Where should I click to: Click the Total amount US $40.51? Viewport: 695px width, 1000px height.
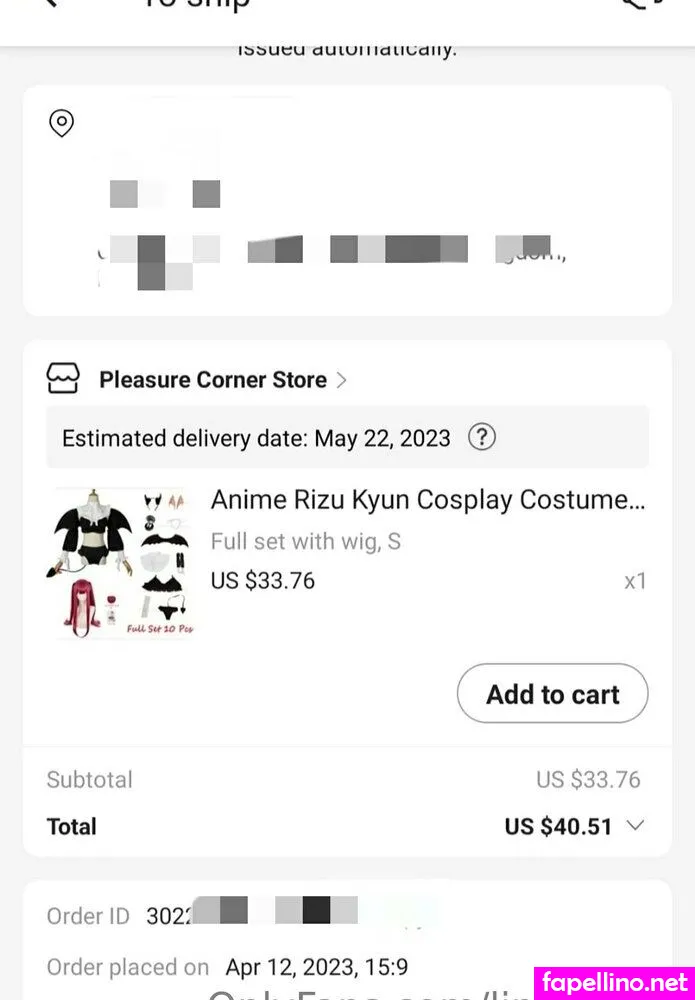(558, 827)
